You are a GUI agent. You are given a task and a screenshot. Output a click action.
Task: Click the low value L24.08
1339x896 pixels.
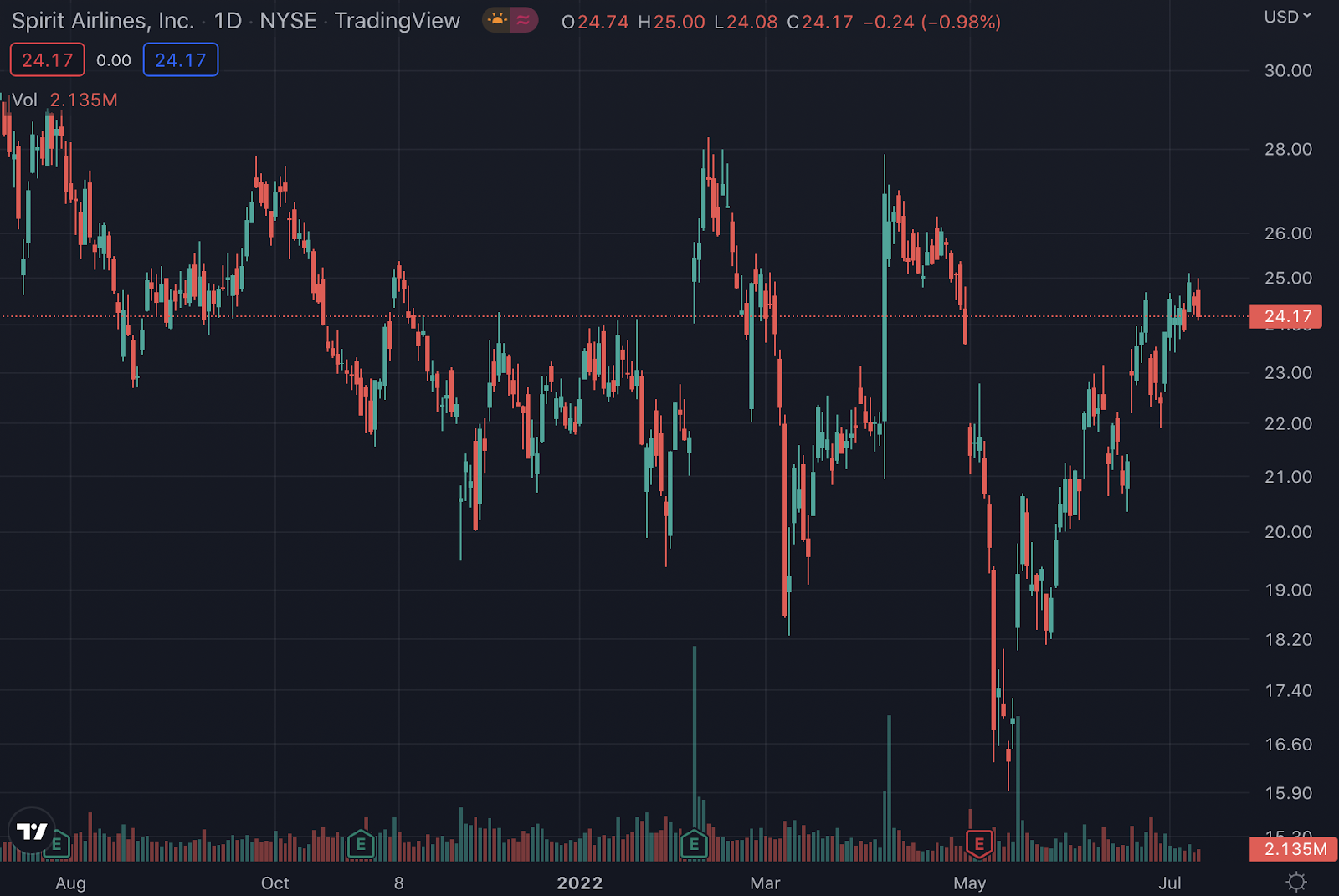pos(746,22)
